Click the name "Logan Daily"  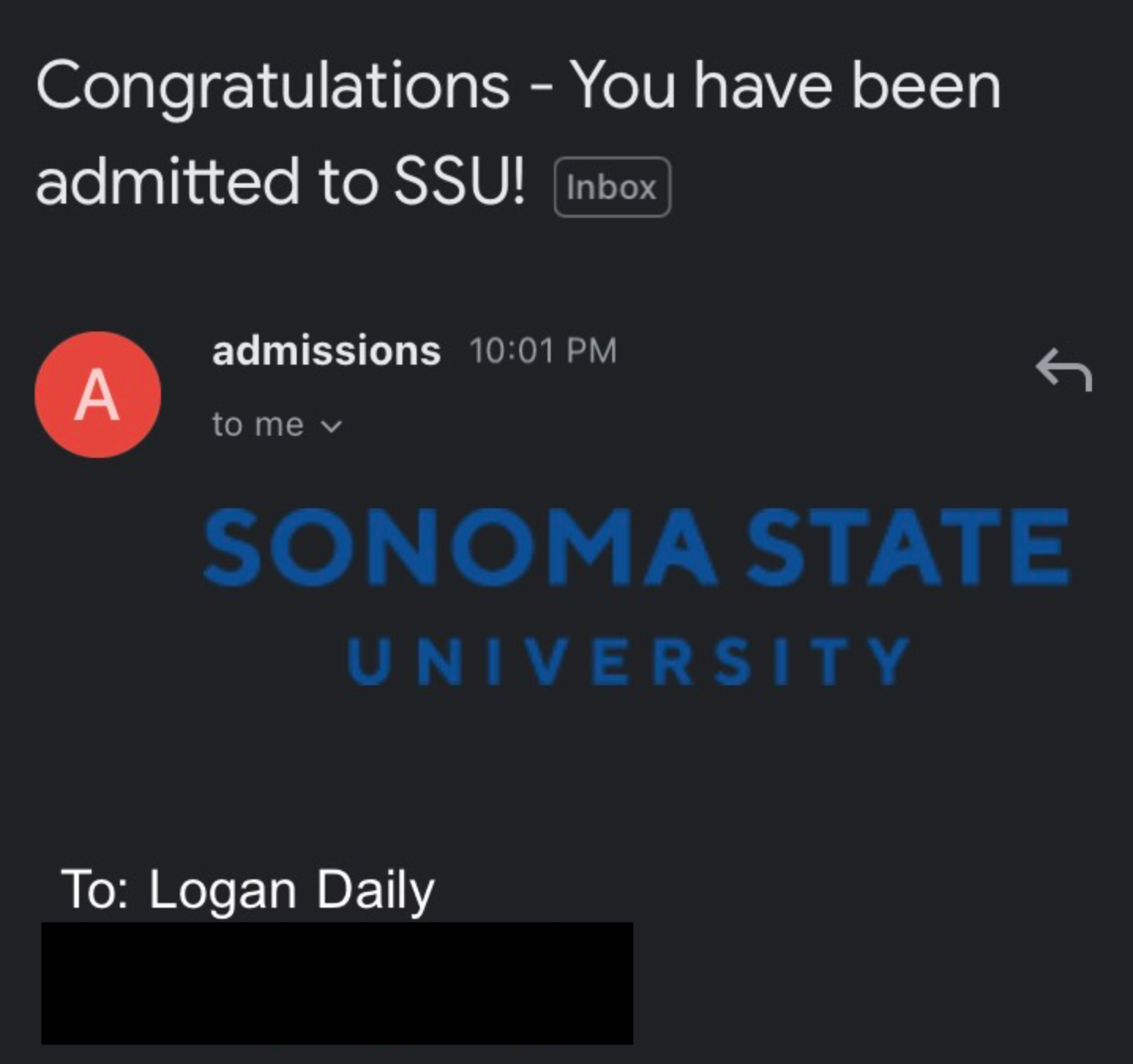(291, 890)
